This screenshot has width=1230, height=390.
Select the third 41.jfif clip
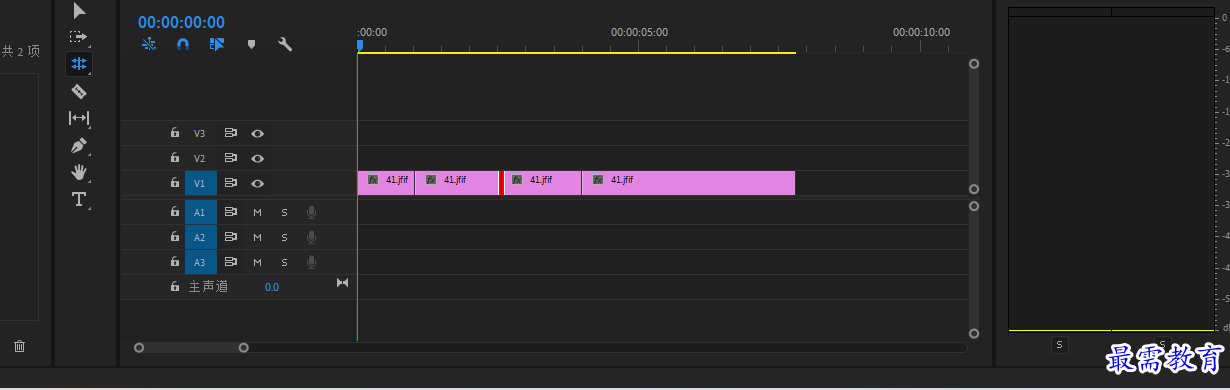tap(543, 183)
